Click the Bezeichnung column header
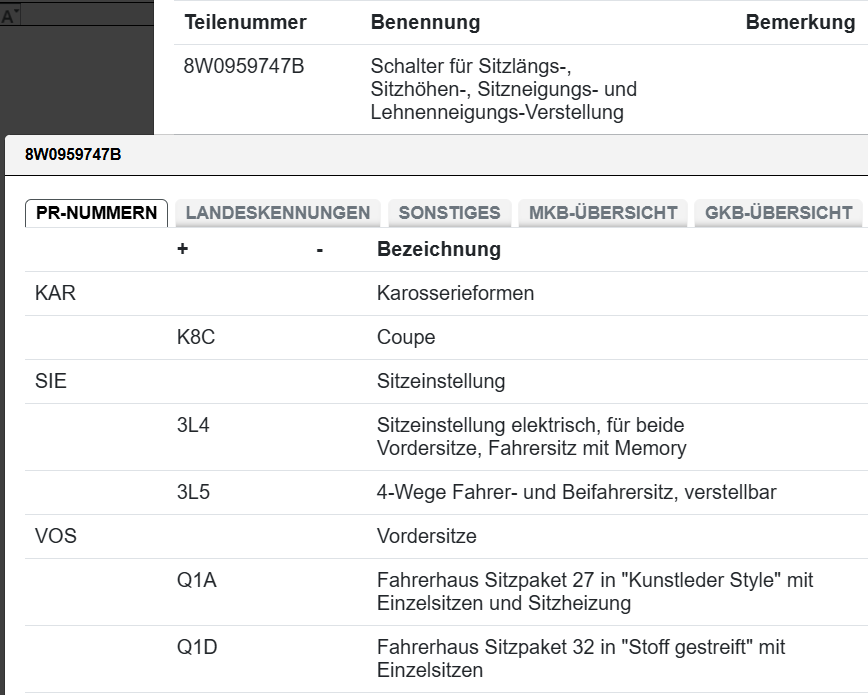 click(x=439, y=249)
